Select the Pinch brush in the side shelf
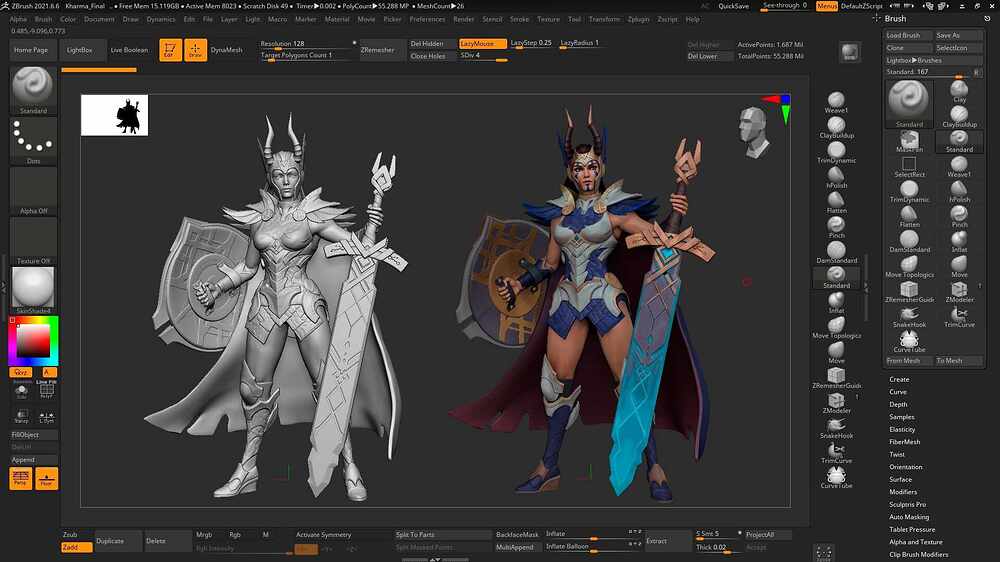The width and height of the screenshot is (1000, 562). point(836,227)
